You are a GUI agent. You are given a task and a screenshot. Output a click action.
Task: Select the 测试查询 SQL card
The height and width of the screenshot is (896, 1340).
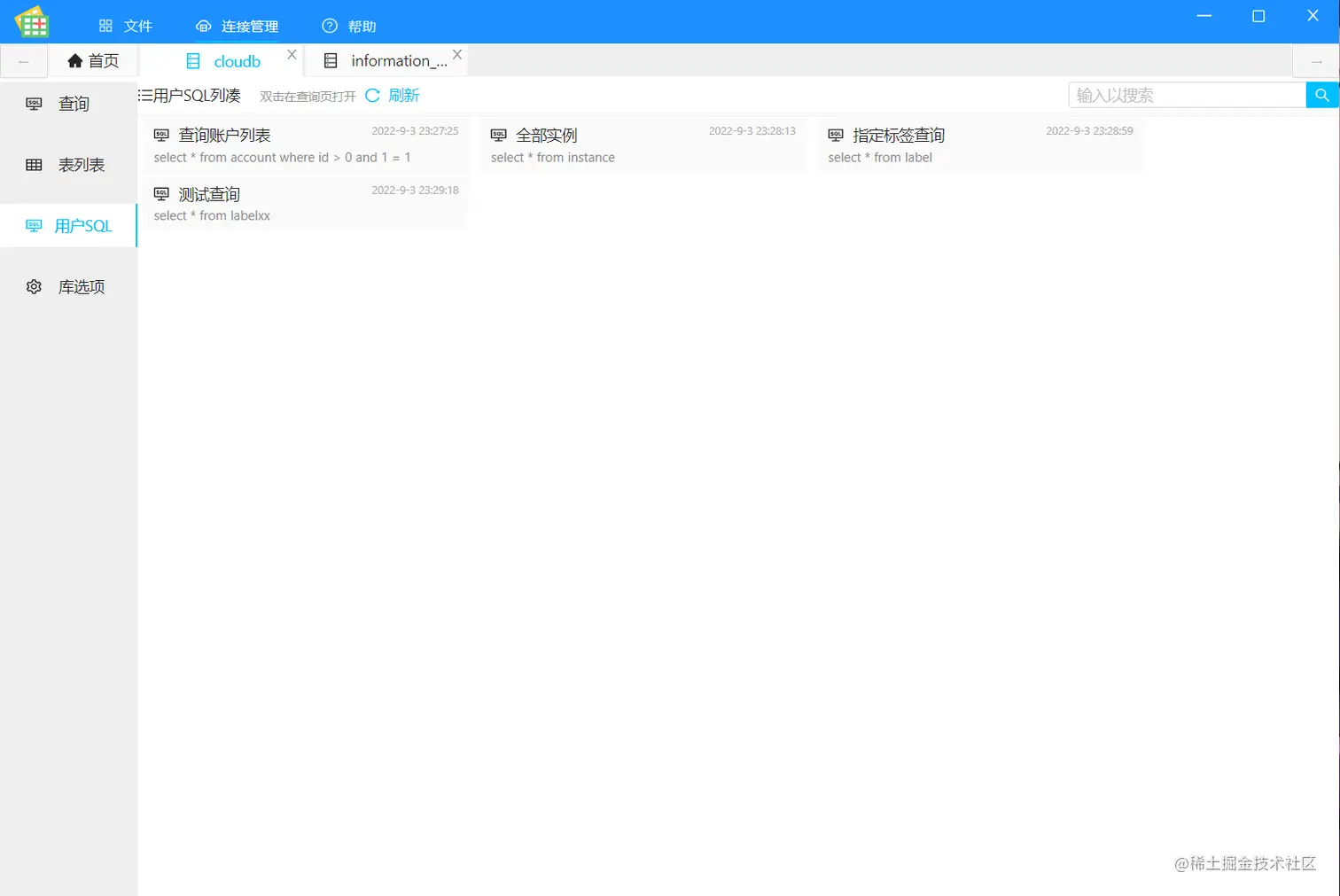306,204
